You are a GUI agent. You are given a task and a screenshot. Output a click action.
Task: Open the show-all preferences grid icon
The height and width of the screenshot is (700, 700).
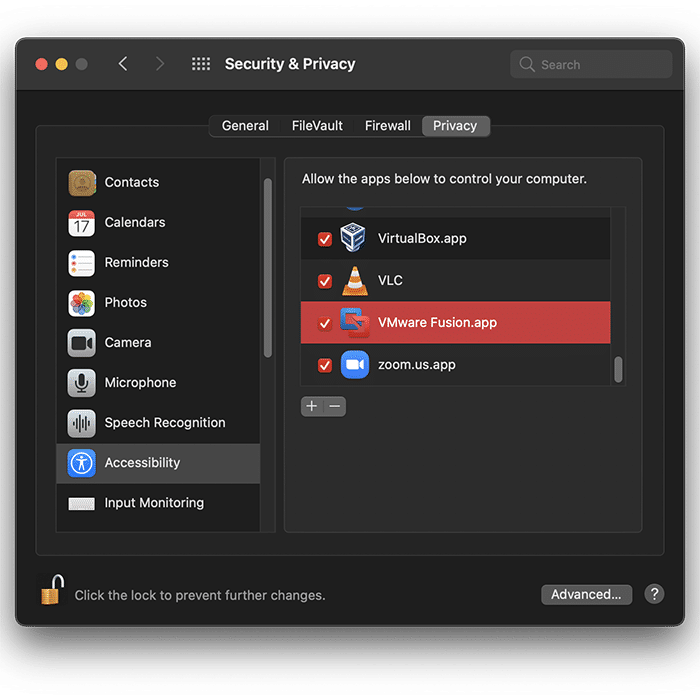(x=201, y=64)
